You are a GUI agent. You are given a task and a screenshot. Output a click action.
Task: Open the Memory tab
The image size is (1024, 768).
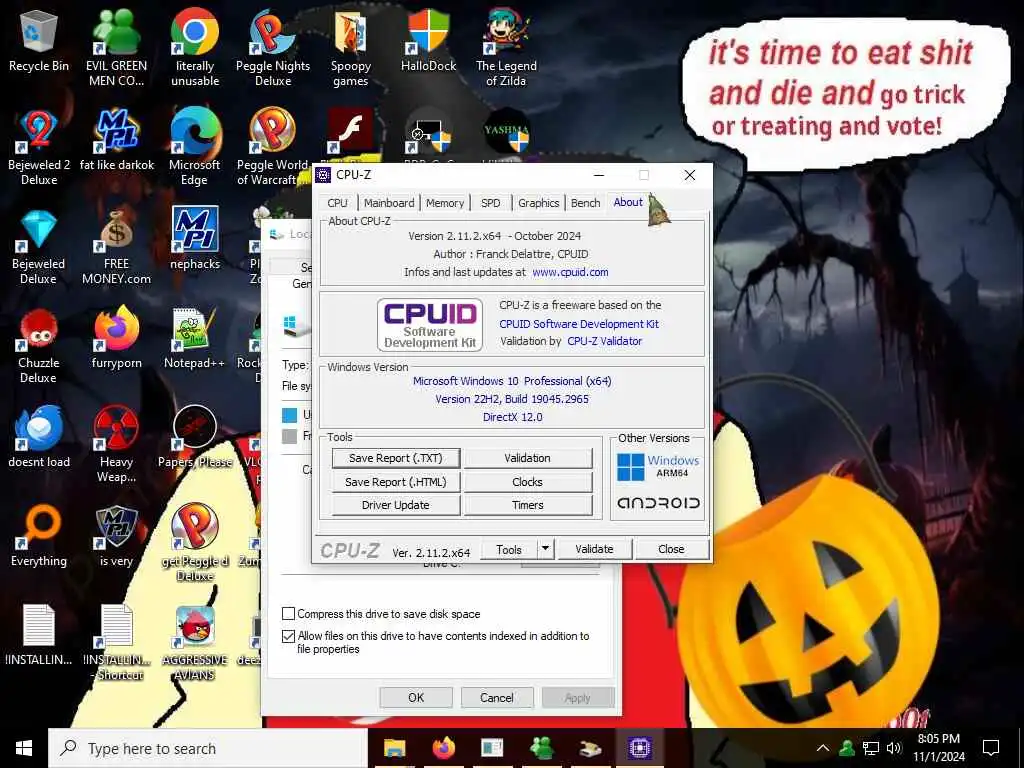click(x=445, y=203)
